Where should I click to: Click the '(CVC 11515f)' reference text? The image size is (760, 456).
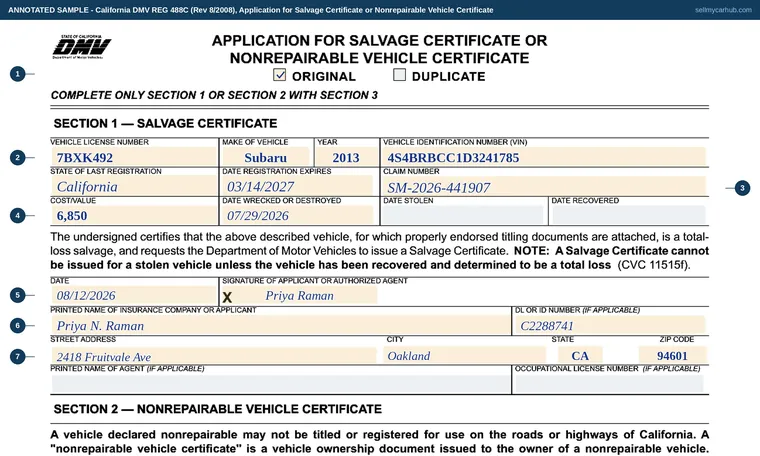click(x=653, y=265)
